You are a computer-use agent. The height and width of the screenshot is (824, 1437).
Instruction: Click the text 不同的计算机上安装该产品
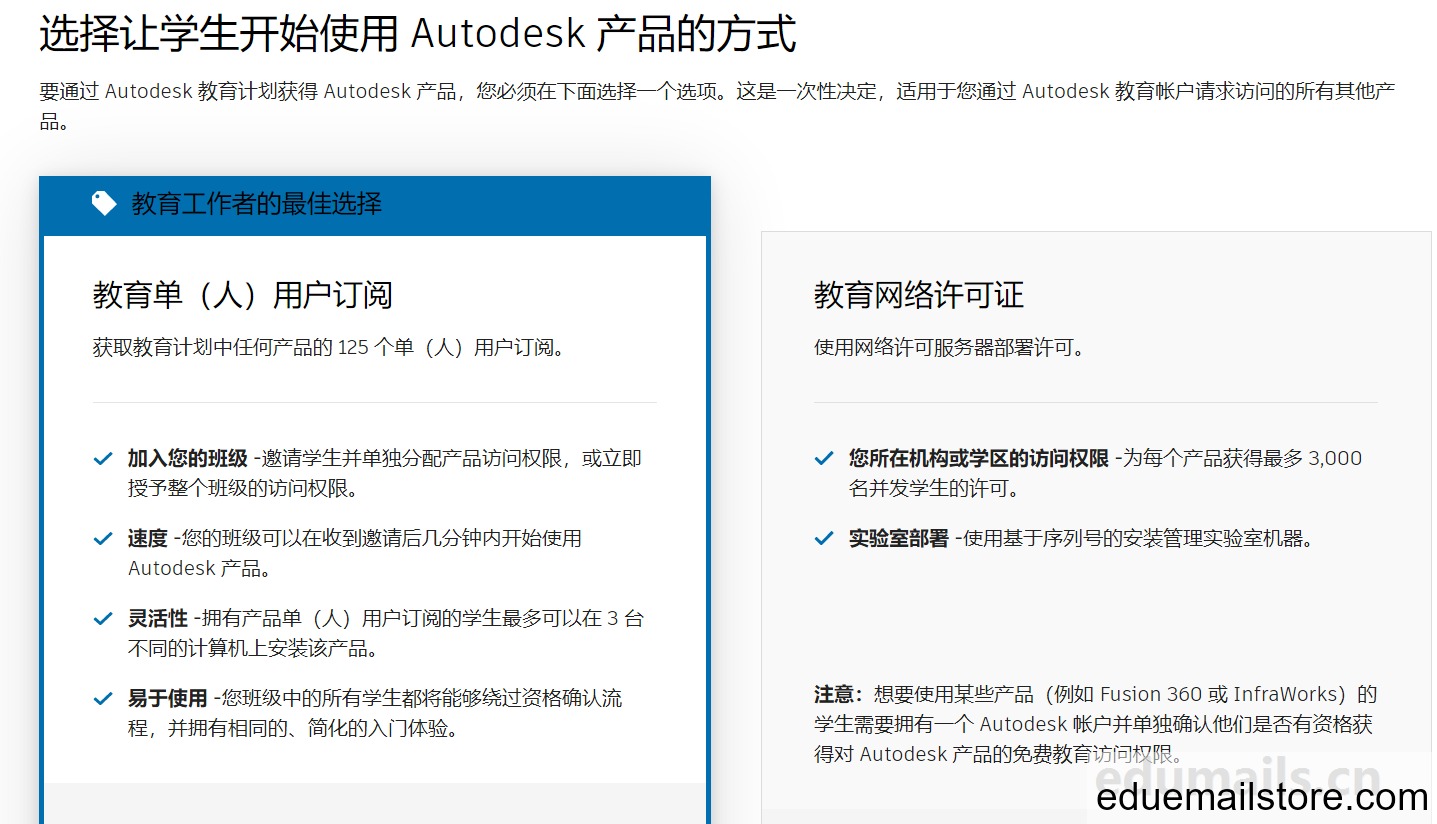[x=253, y=649]
